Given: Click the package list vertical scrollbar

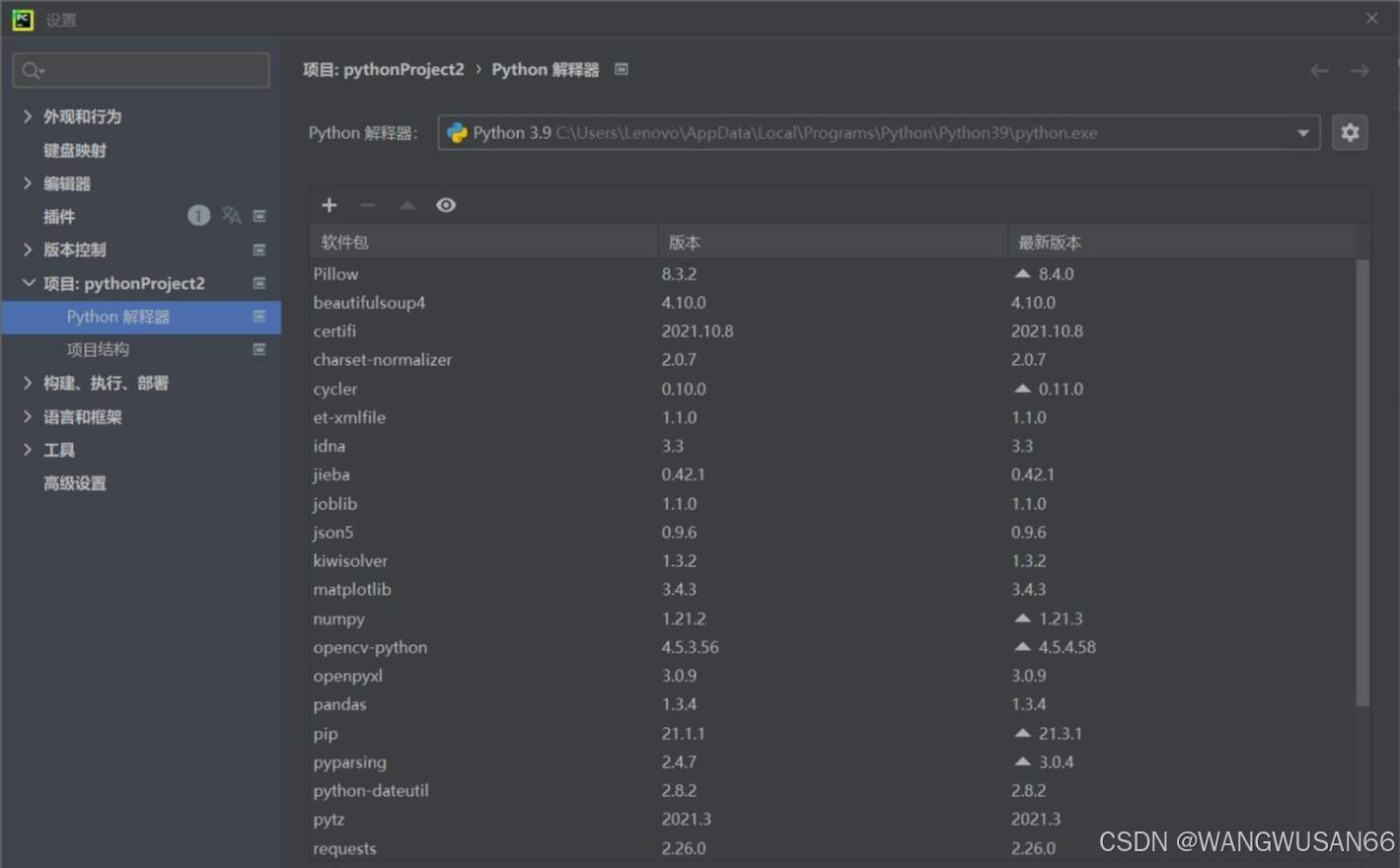Looking at the screenshot, I should tap(1363, 483).
